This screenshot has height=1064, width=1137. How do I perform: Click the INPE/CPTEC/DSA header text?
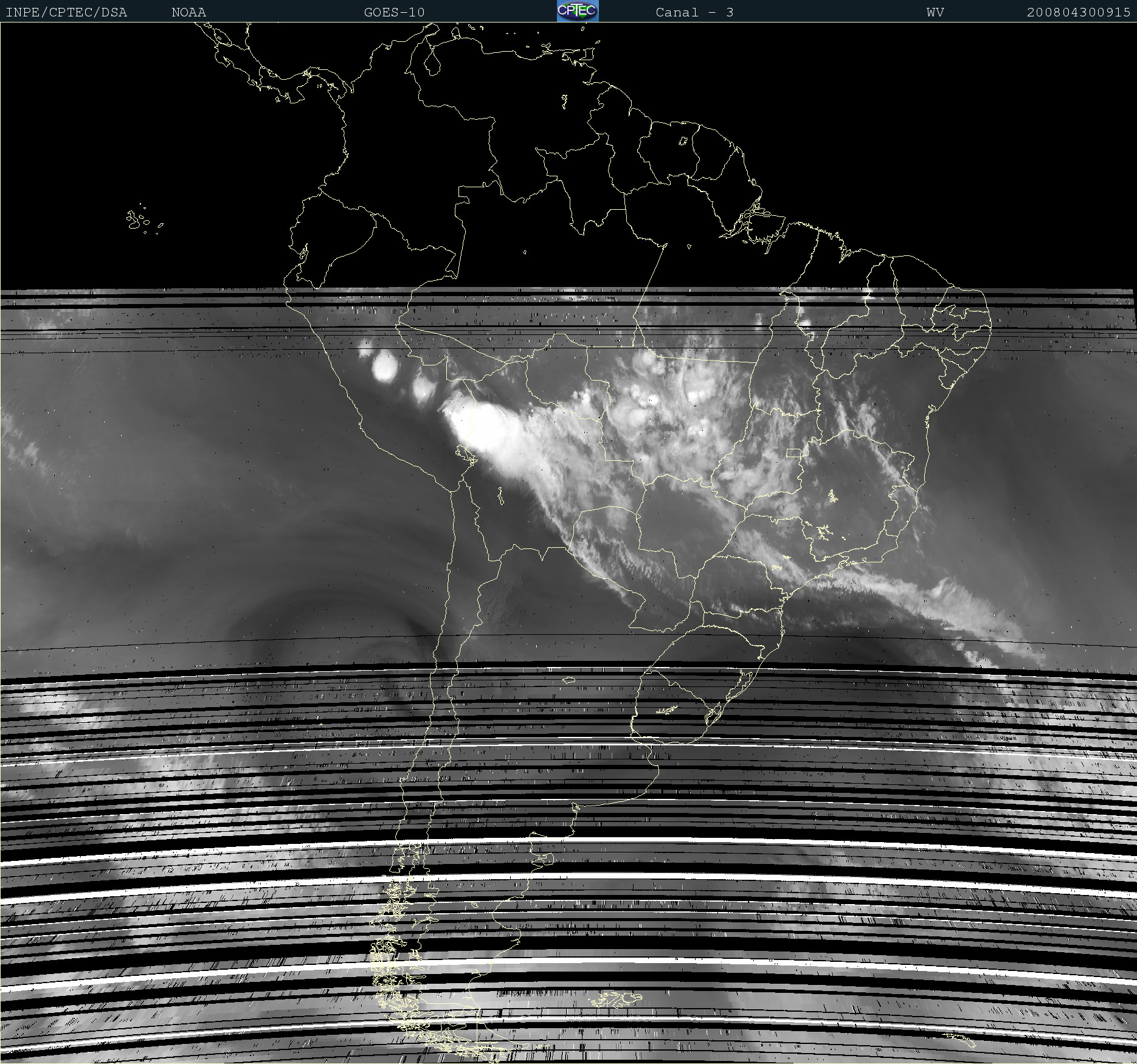[x=66, y=12]
